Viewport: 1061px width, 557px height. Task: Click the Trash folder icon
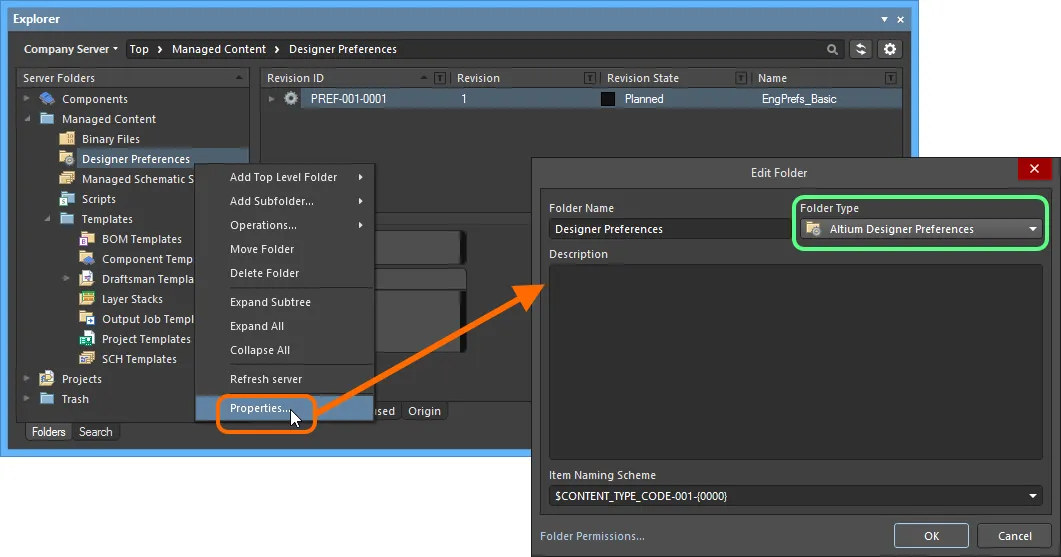coord(47,399)
